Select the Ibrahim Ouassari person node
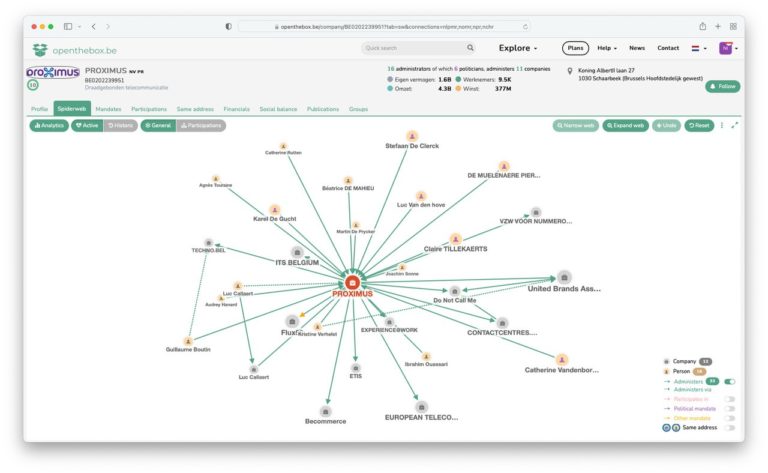The width and height of the screenshot is (768, 473). click(426, 356)
